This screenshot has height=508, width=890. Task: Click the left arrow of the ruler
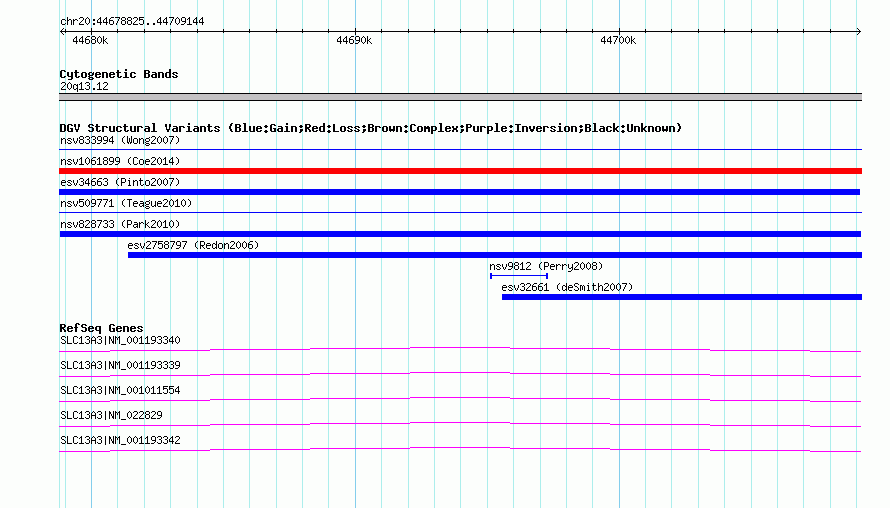click(62, 31)
